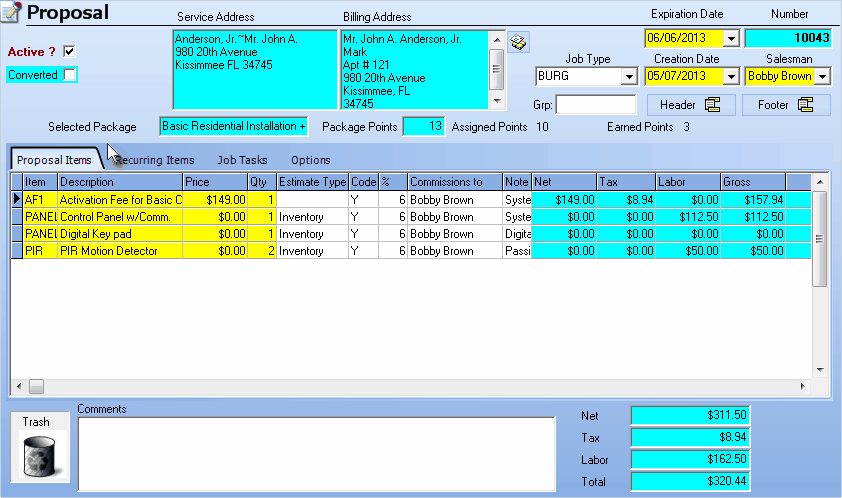This screenshot has height=498, width=842.
Task: Open the Job Type BURG dropdown
Action: [x=629, y=77]
